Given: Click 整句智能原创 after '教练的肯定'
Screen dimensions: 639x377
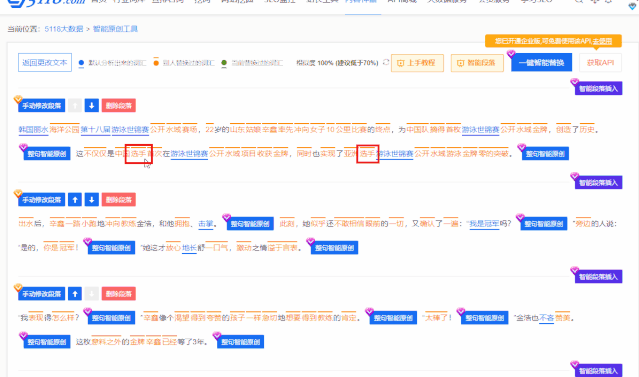Looking at the screenshot, I should click(393, 318).
